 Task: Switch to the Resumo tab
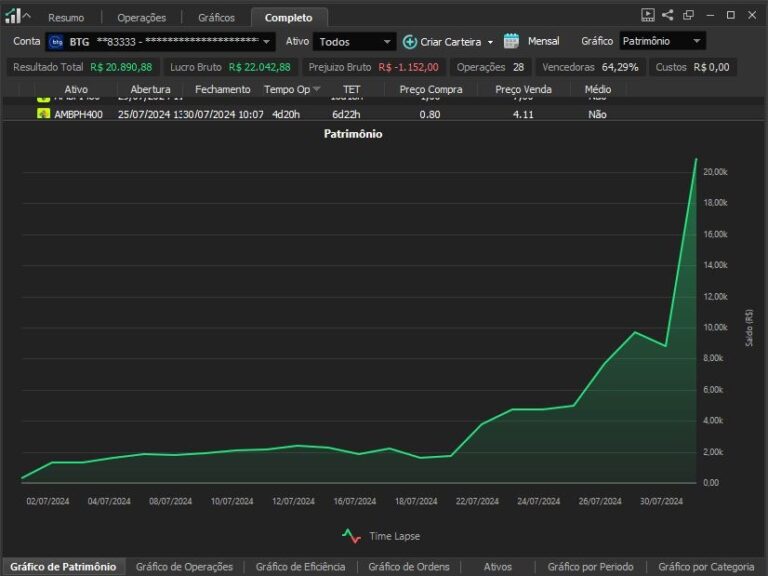[66, 18]
